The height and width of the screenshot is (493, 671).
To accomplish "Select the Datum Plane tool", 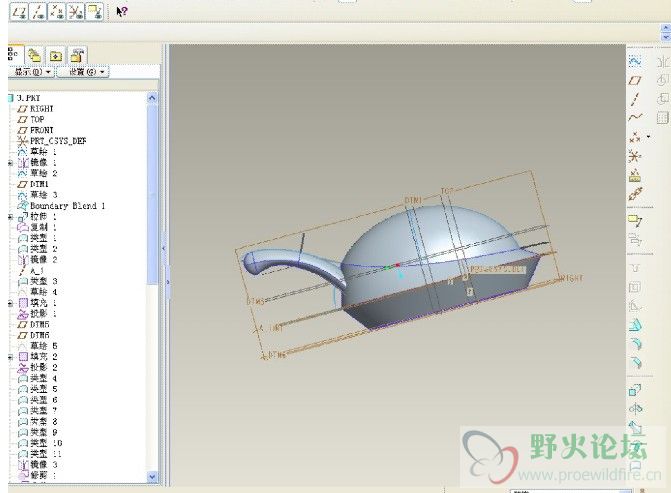I will coord(635,80).
